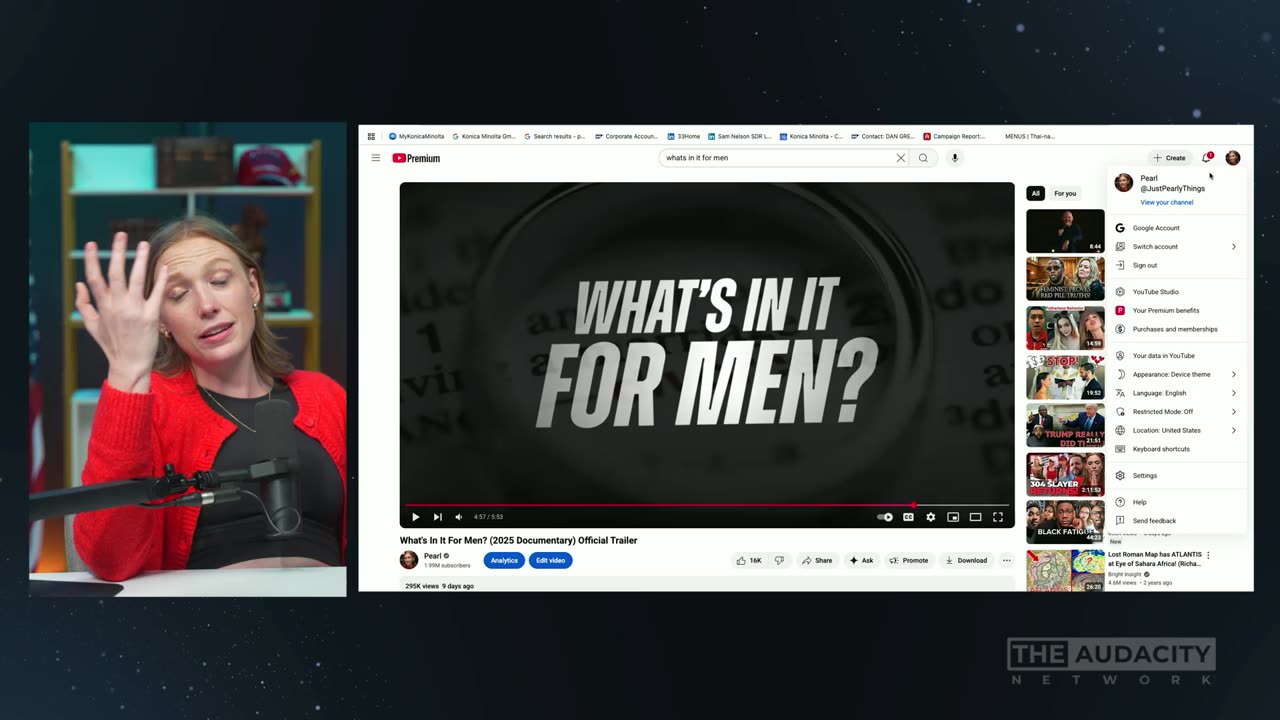Open Purchases and memberships
The image size is (1280, 720).
[x=1178, y=329]
